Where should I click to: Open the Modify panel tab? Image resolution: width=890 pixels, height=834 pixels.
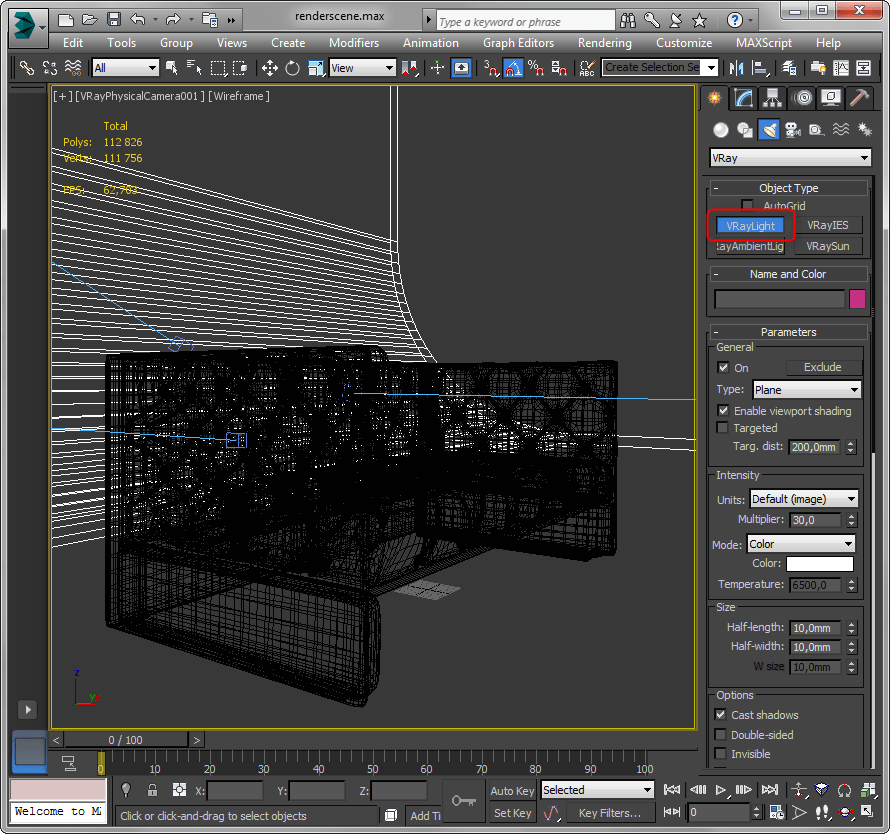pos(742,98)
